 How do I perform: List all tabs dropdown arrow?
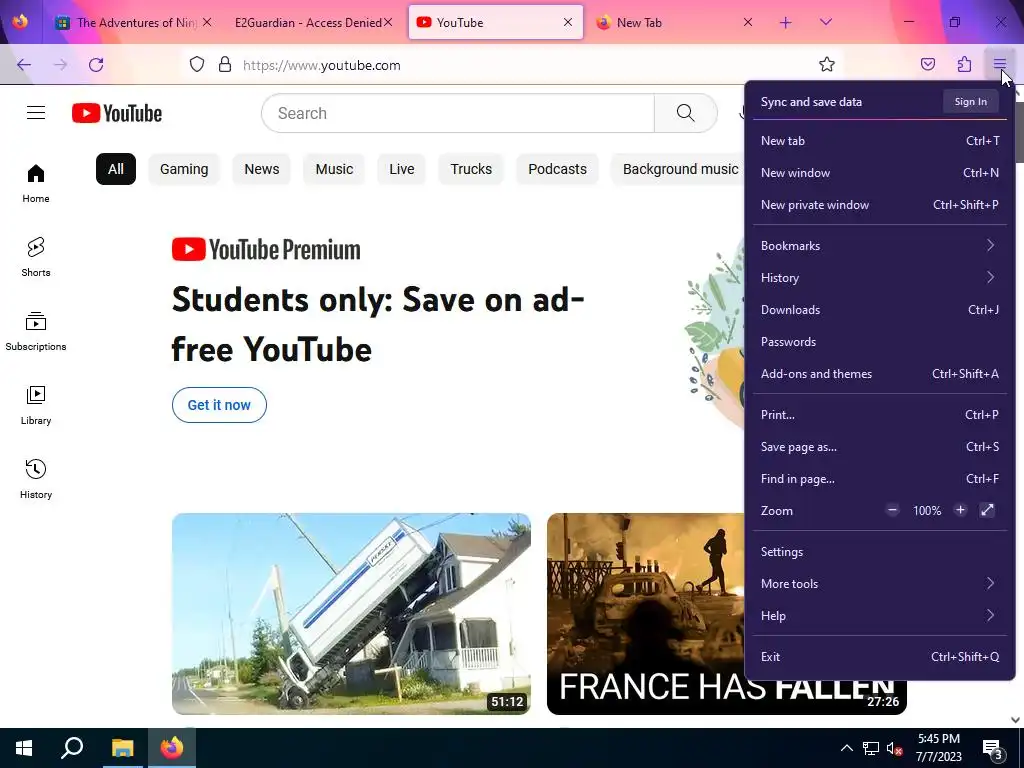click(825, 23)
